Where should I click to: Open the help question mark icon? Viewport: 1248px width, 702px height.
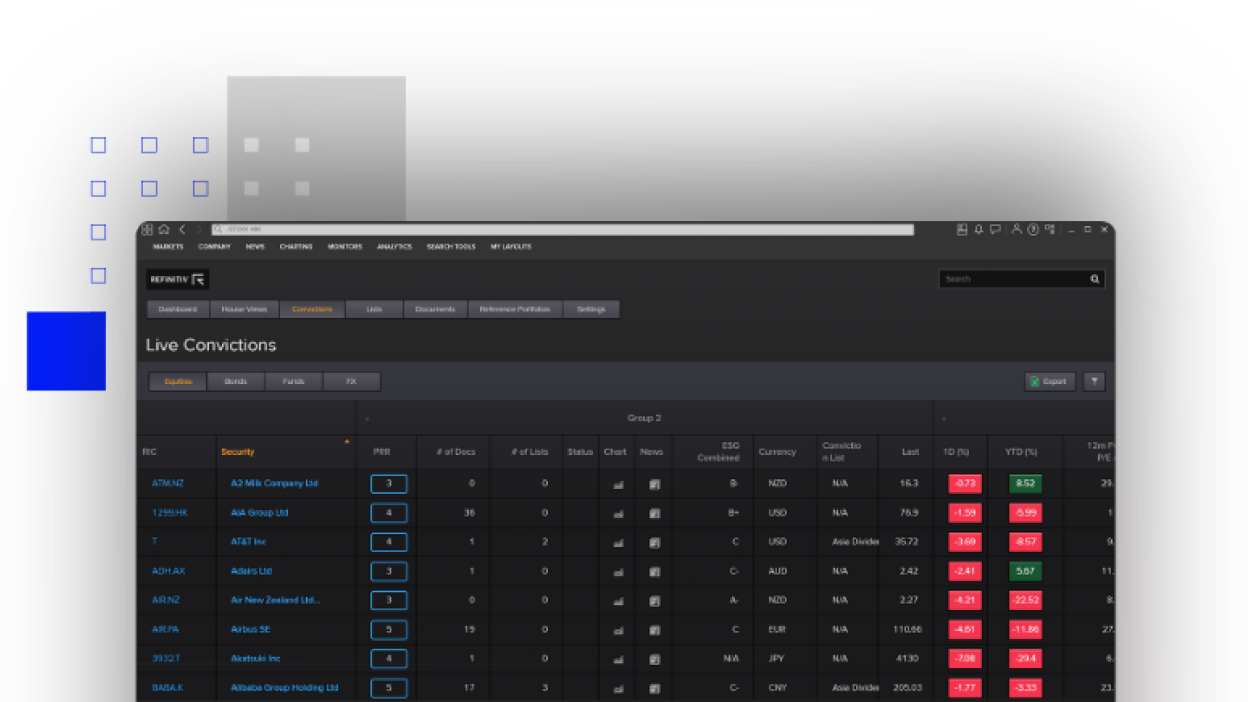pos(1033,229)
